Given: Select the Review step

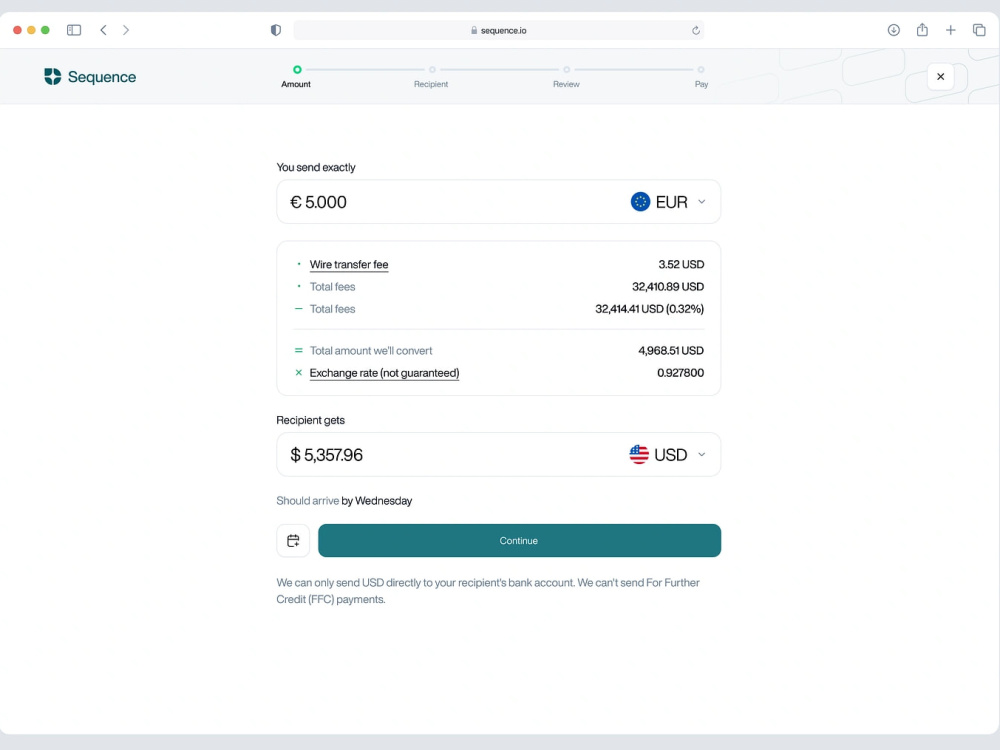Looking at the screenshot, I should (x=566, y=77).
